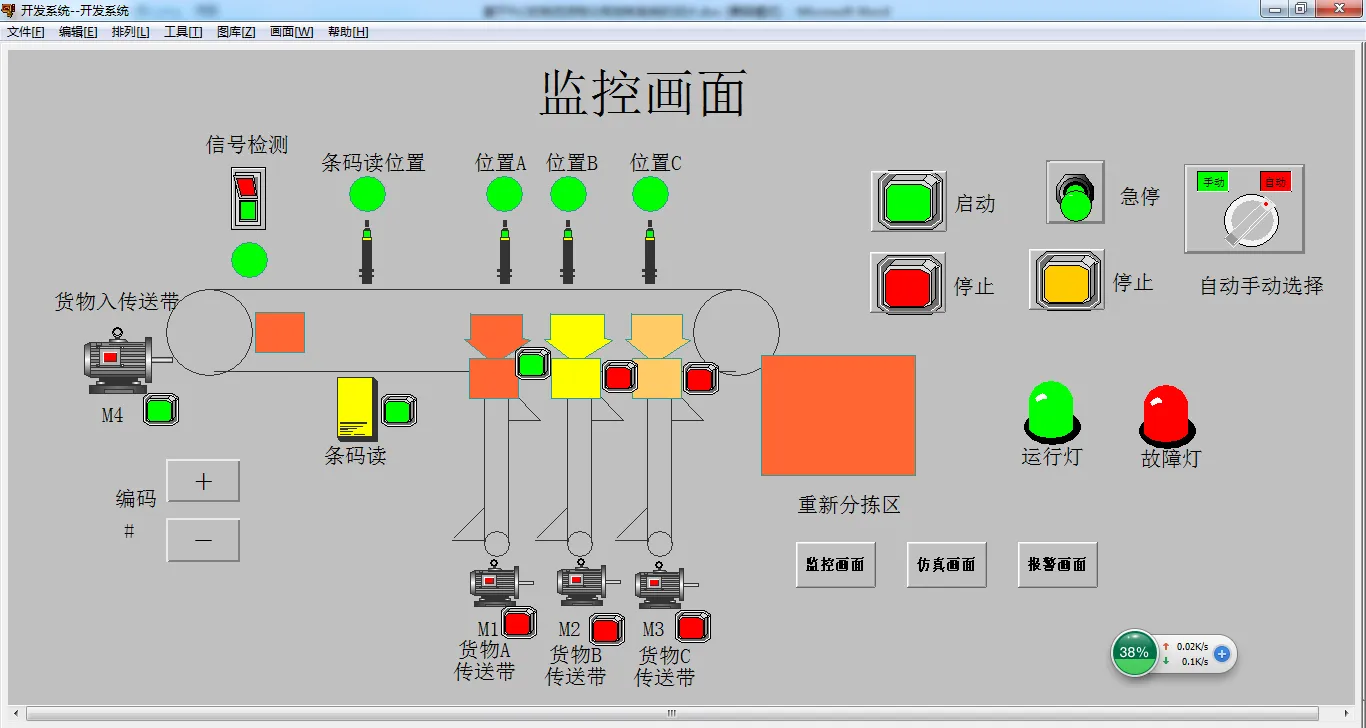Open the 图库[Z] menu

[x=236, y=32]
